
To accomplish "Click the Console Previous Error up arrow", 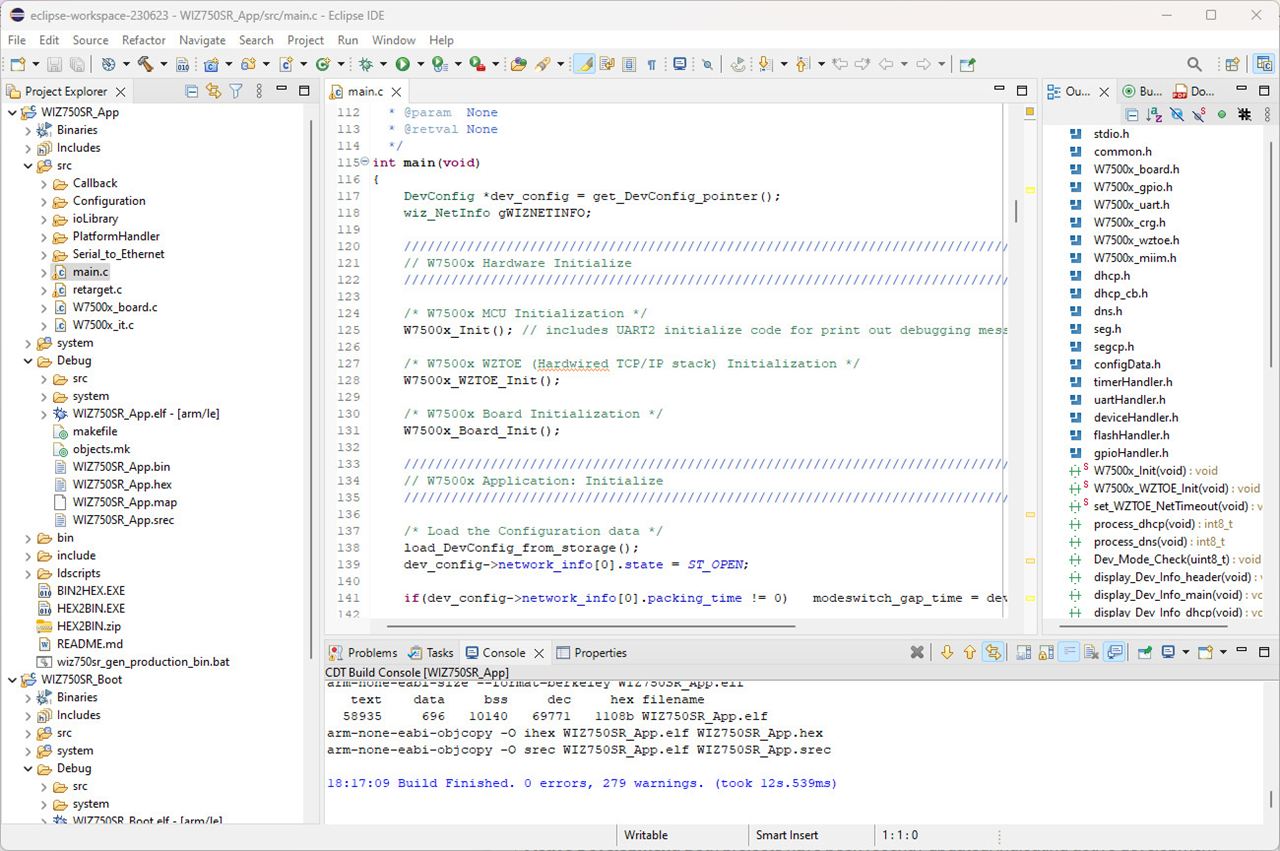I will [969, 653].
